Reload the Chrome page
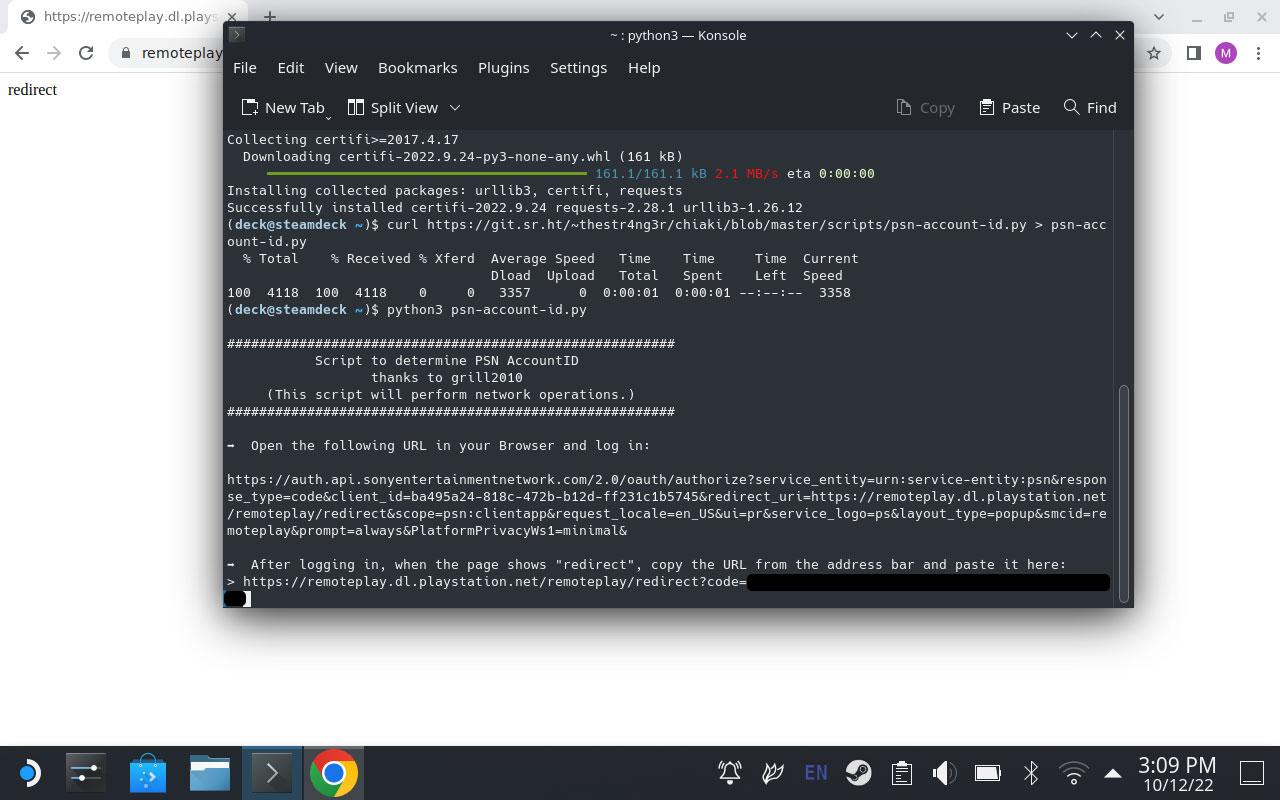The width and height of the screenshot is (1280, 800). [86, 53]
